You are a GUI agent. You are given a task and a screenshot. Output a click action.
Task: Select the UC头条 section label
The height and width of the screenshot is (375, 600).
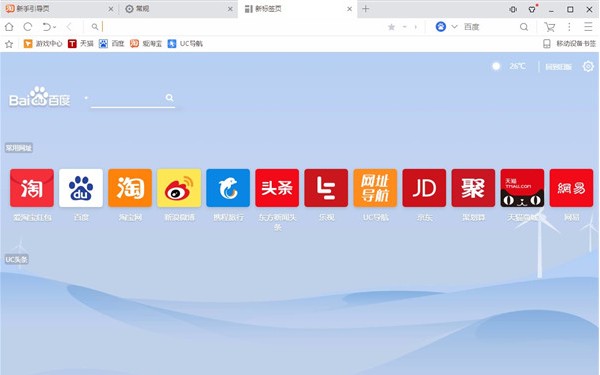click(16, 260)
